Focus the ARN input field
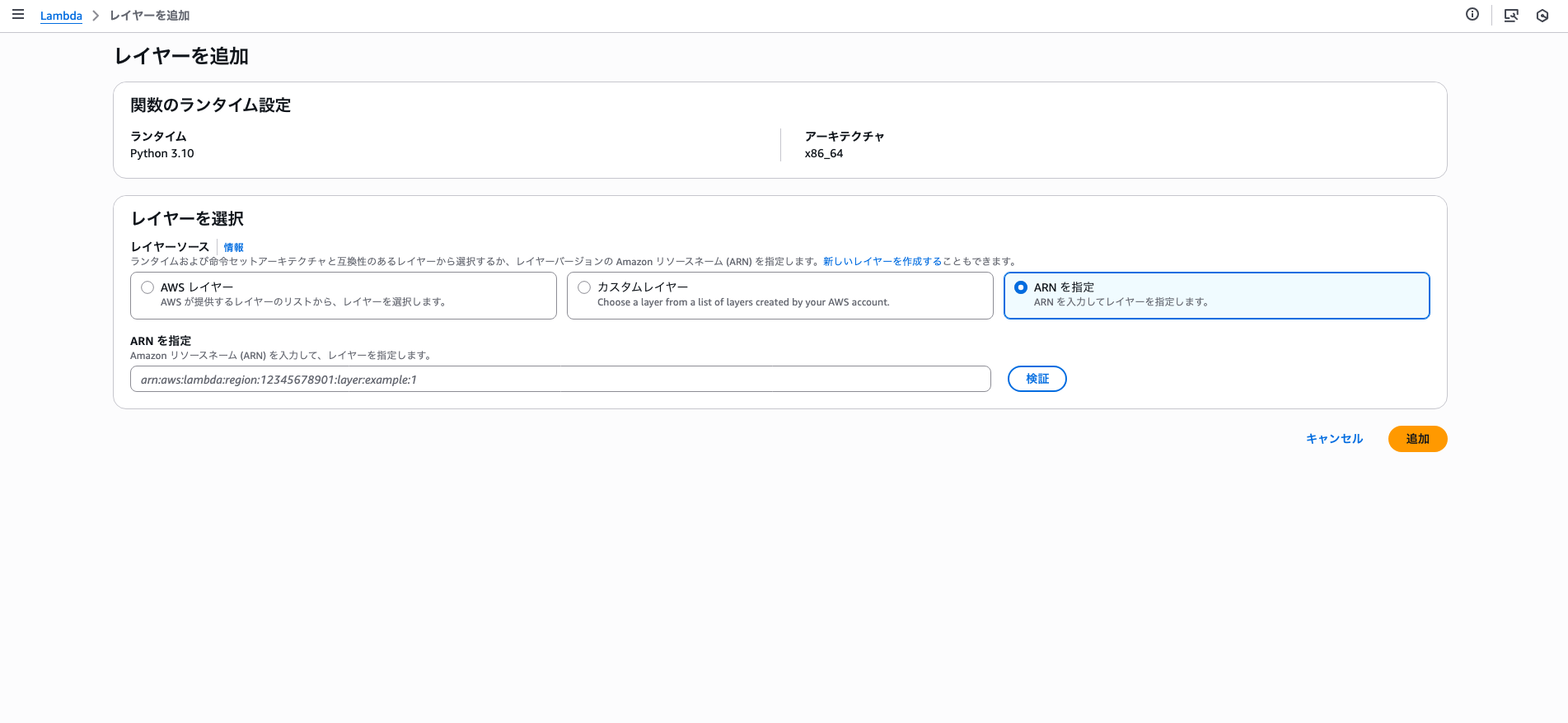Viewport: 1568px width, 723px height. click(x=560, y=379)
